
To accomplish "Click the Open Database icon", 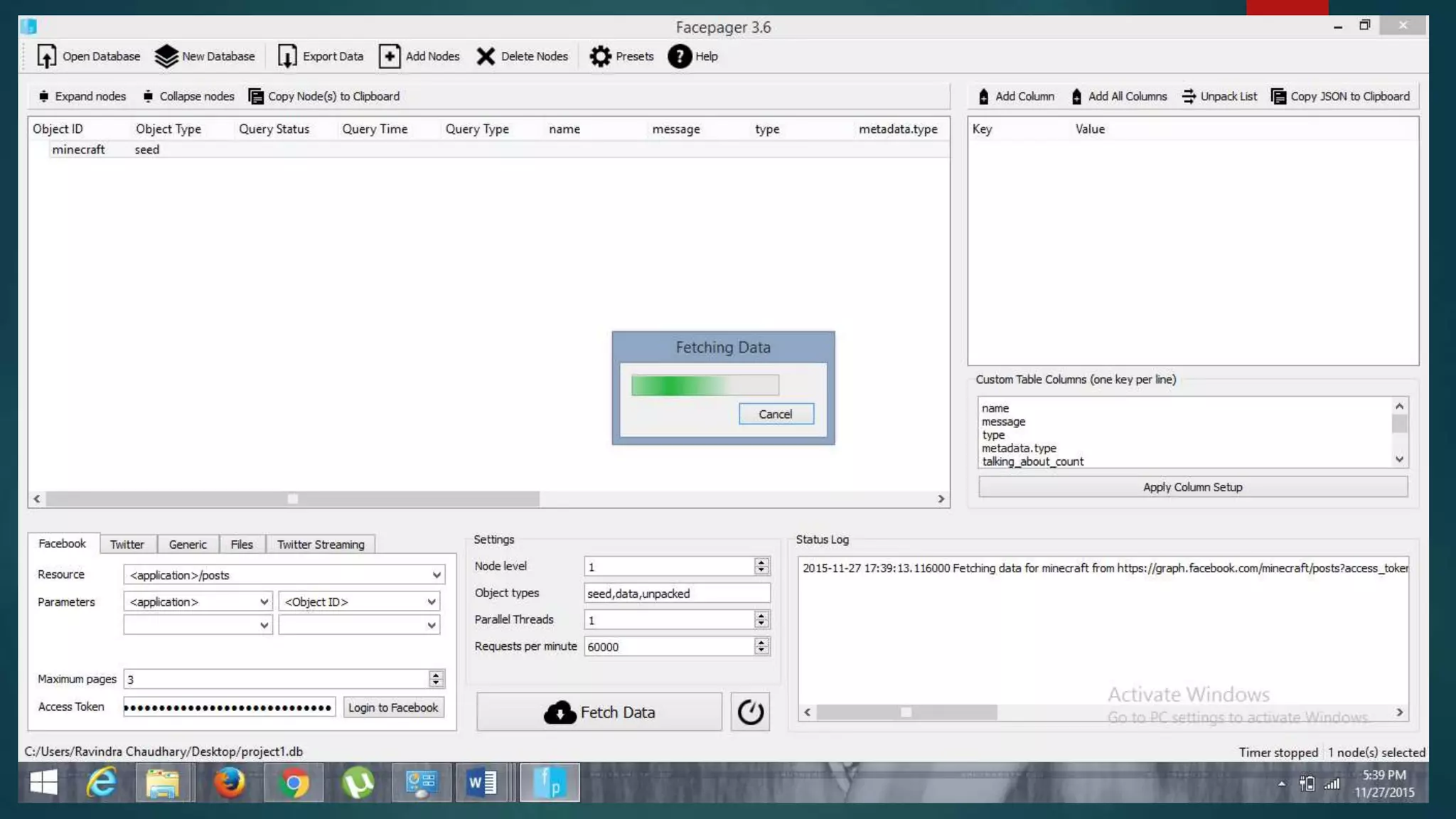I will coord(46,56).
